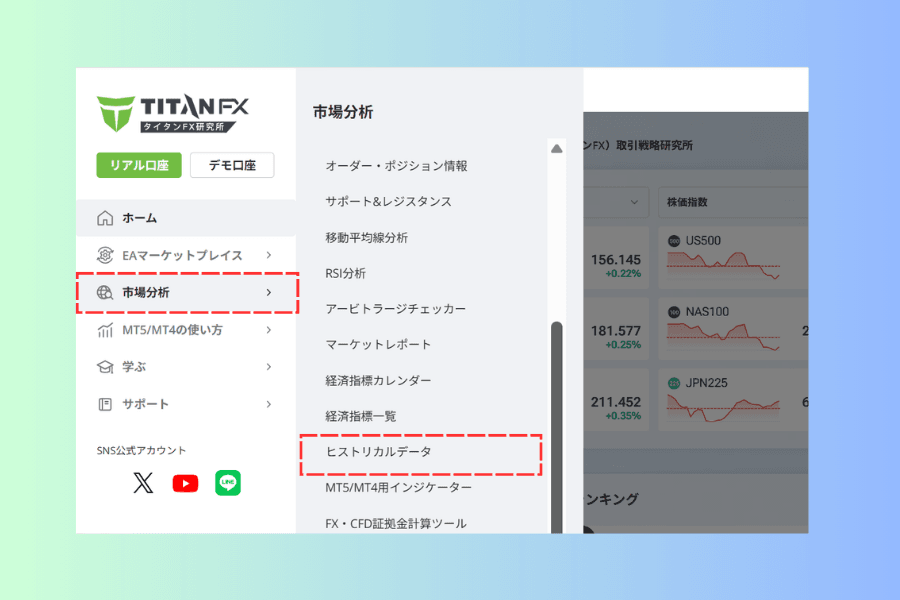Open the リアル口座 button
Image resolution: width=900 pixels, height=600 pixels.
139,165
